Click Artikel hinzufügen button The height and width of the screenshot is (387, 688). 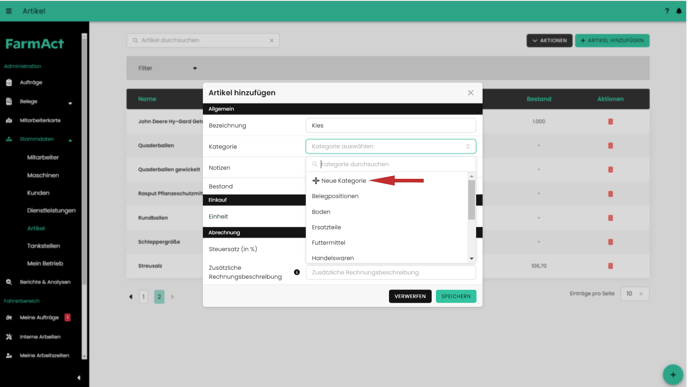pyautogui.click(x=612, y=40)
